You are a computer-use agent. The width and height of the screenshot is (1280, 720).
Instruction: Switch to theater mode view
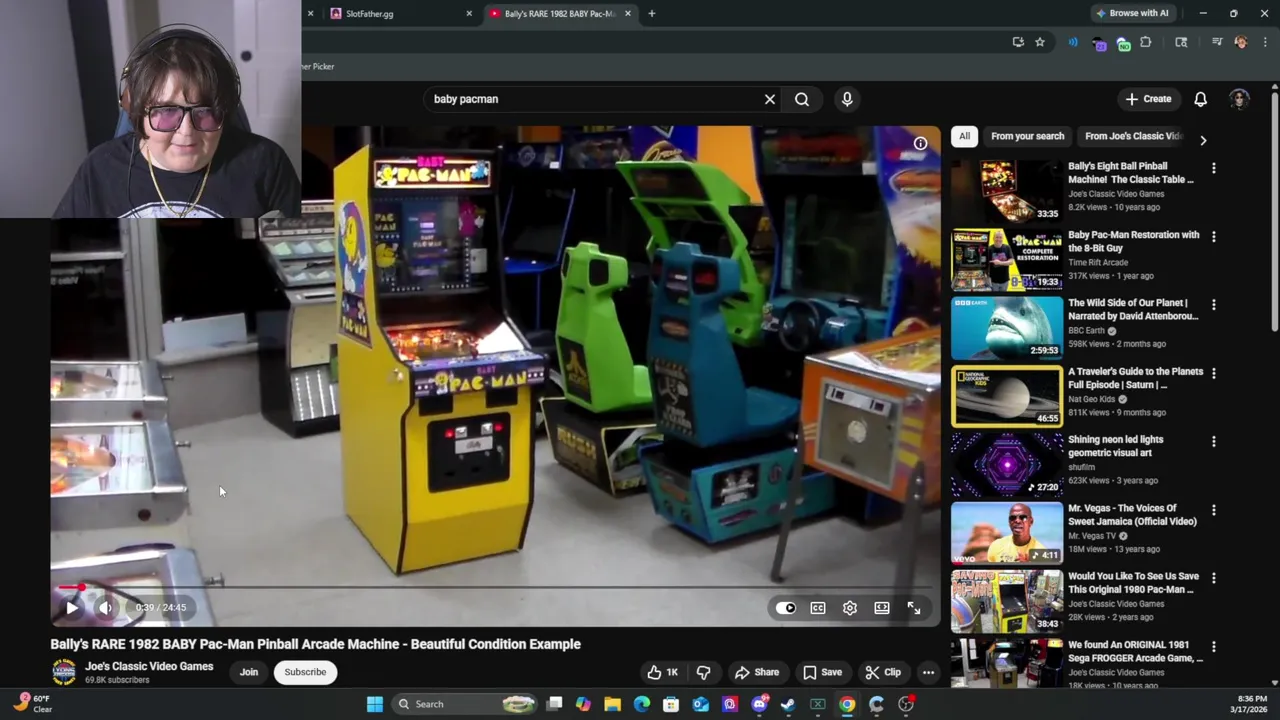(x=882, y=608)
